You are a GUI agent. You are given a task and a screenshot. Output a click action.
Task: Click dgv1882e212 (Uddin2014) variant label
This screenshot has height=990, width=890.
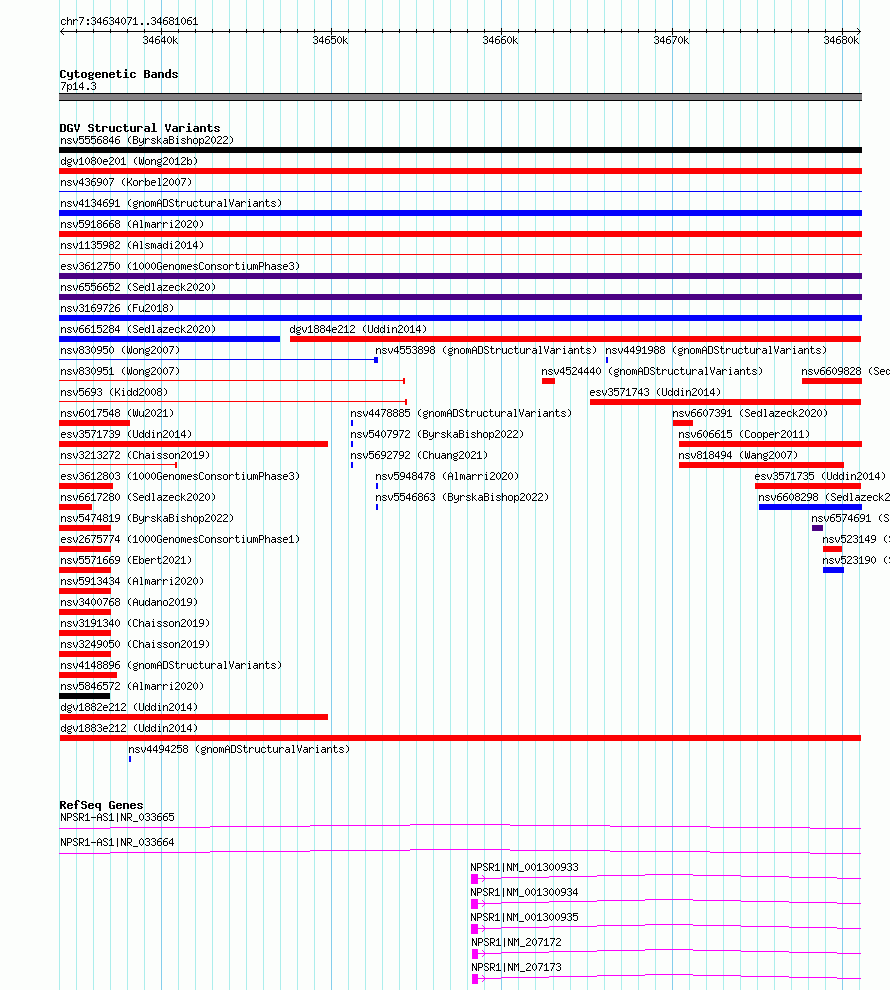point(129,707)
